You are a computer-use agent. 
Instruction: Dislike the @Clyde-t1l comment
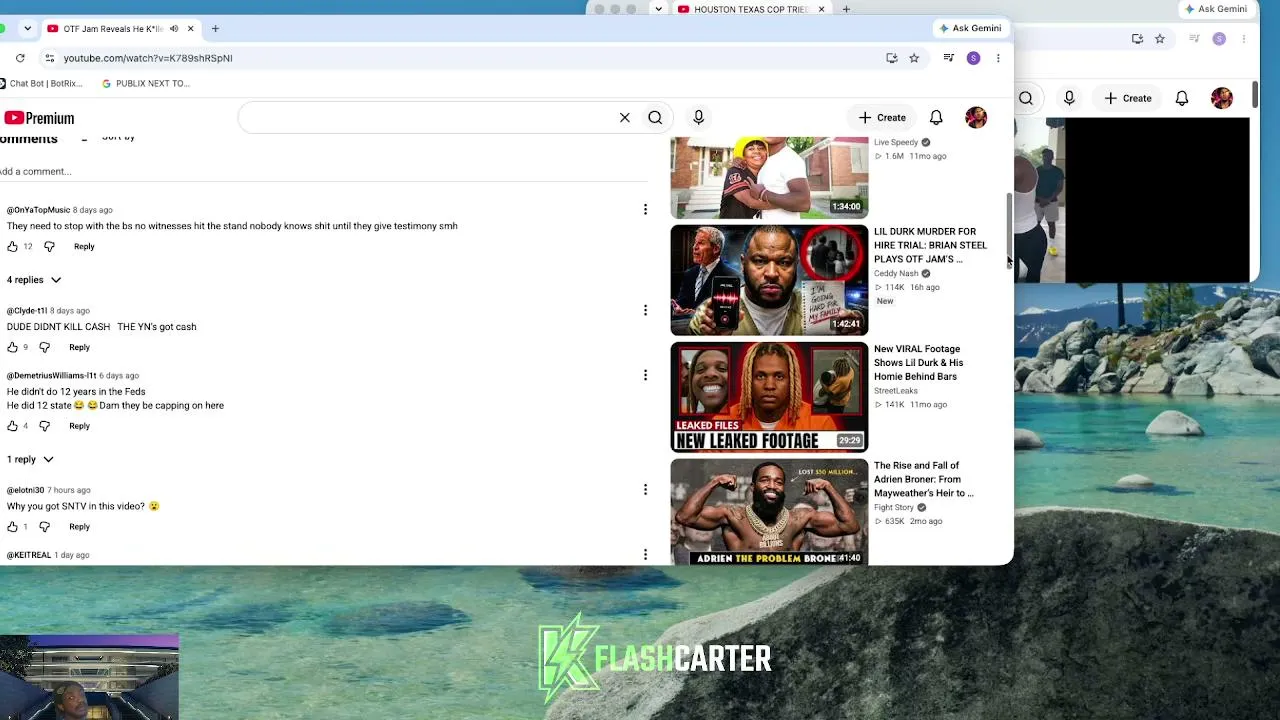click(44, 347)
